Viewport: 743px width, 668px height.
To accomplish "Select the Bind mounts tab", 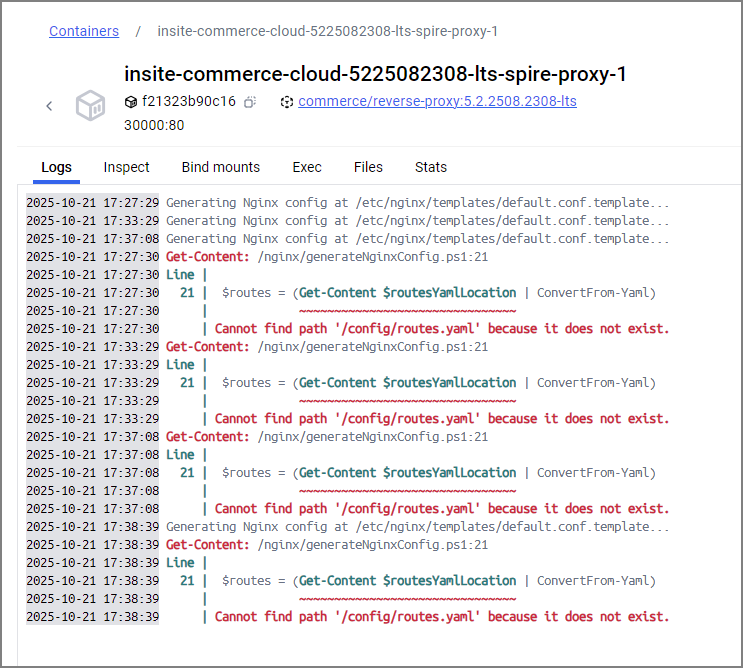I will point(220,167).
